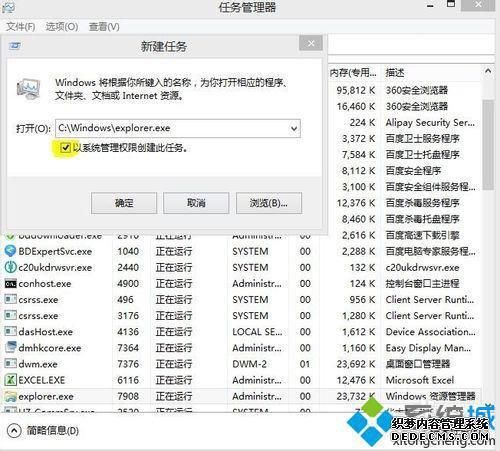The image size is (500, 451).
Task: Click the New Task dialog title icon
Action: tap(15, 46)
